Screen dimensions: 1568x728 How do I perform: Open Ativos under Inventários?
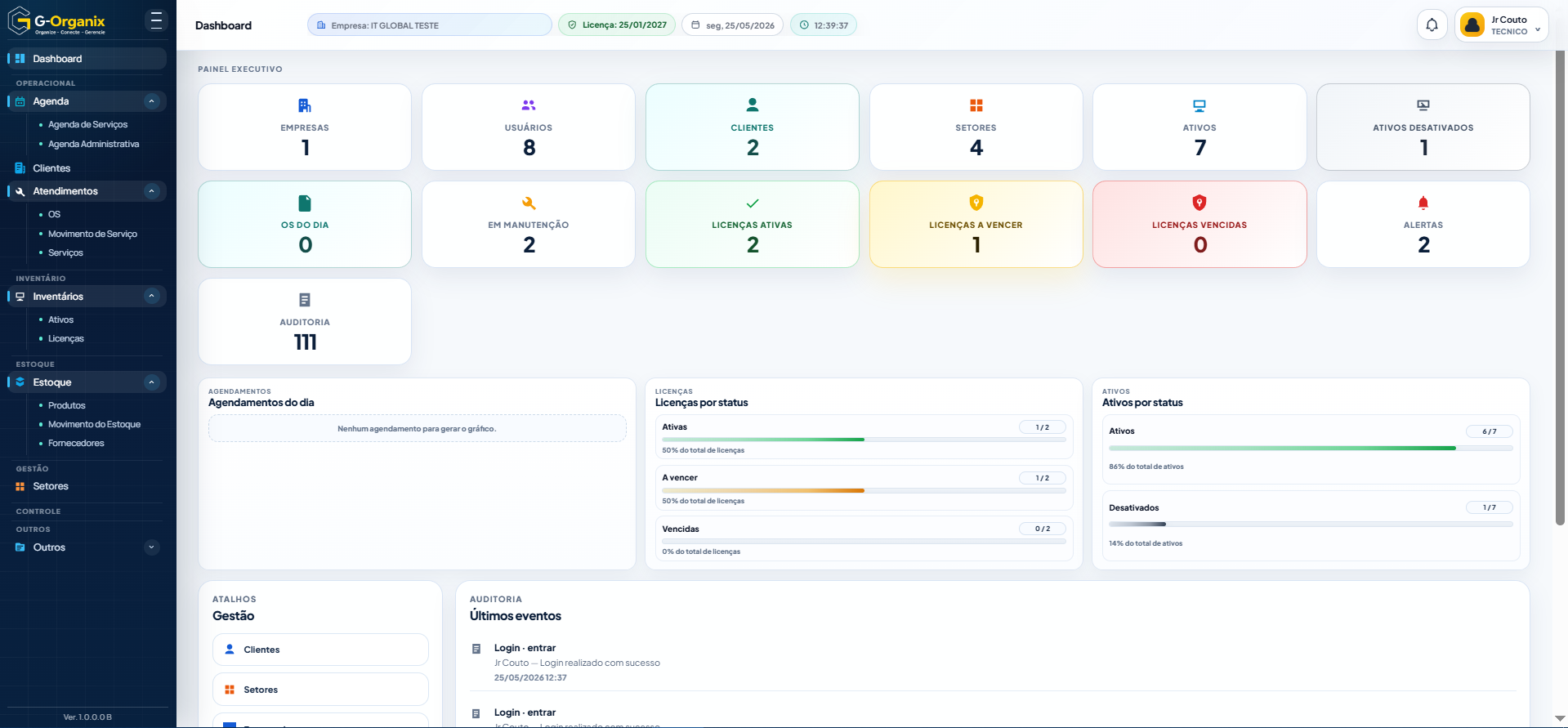pos(60,319)
